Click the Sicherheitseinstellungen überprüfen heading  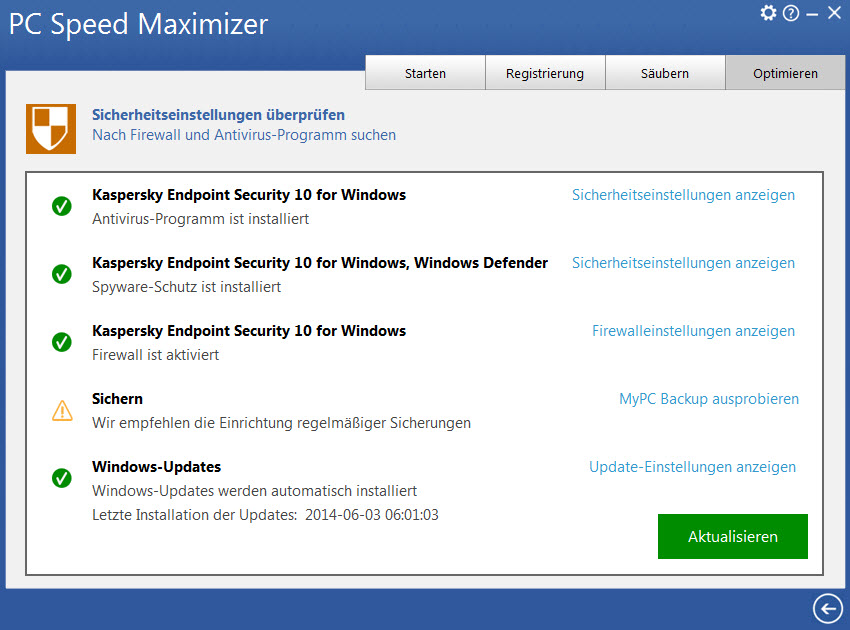218,115
